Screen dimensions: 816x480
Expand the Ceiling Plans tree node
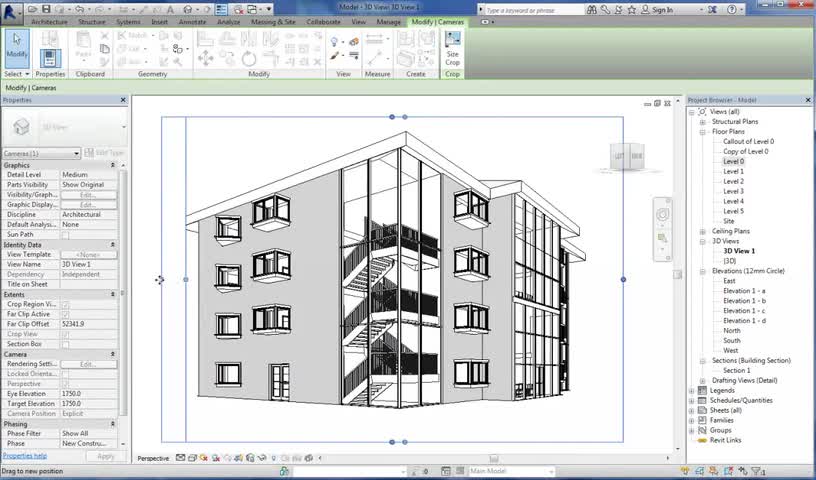click(x=702, y=231)
